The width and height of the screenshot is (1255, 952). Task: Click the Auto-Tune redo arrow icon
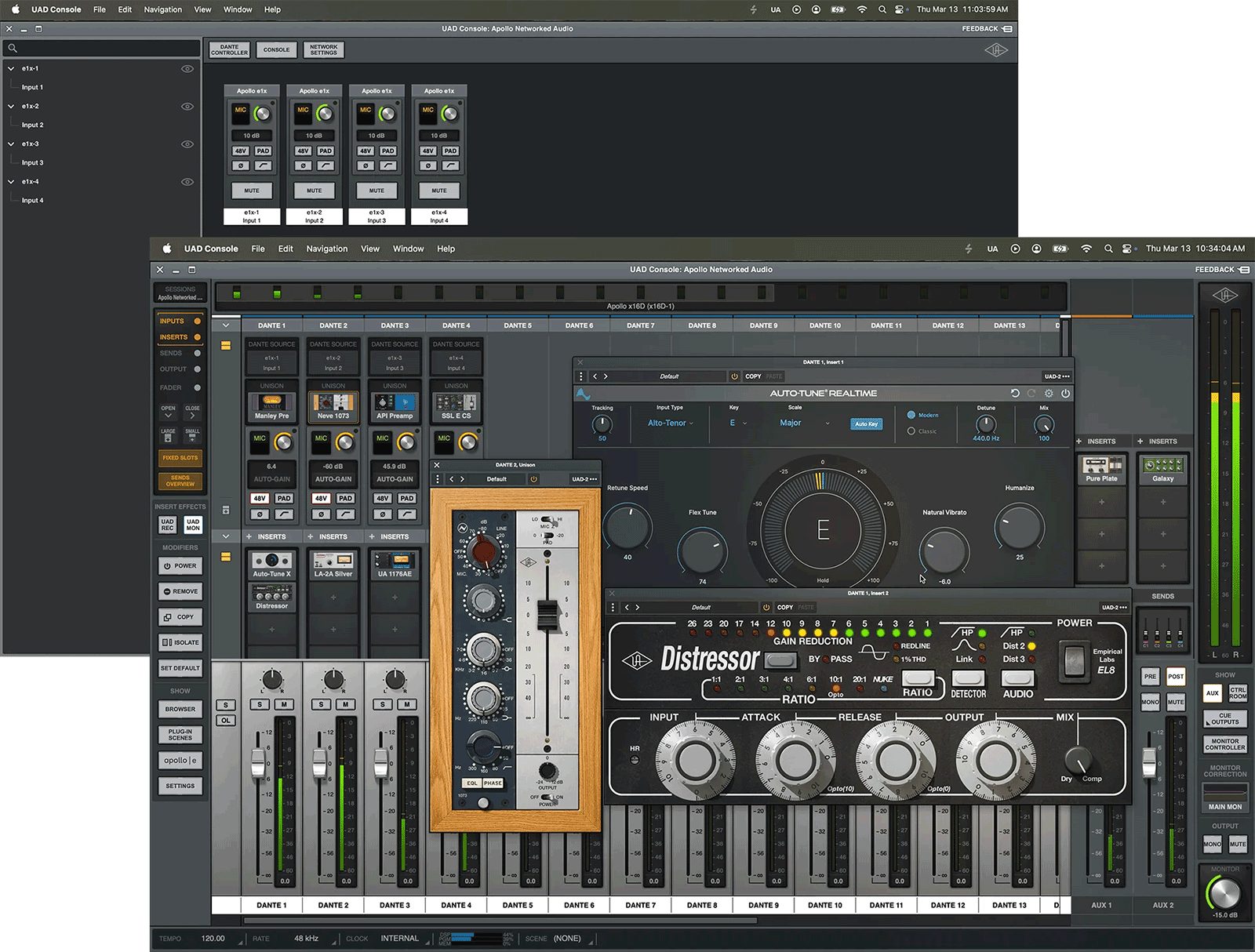[x=1031, y=394]
